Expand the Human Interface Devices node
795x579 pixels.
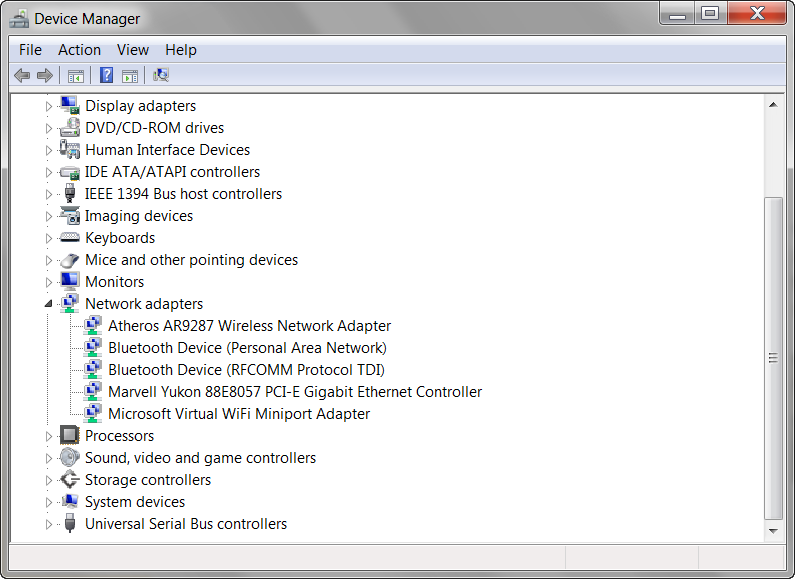click(x=49, y=150)
